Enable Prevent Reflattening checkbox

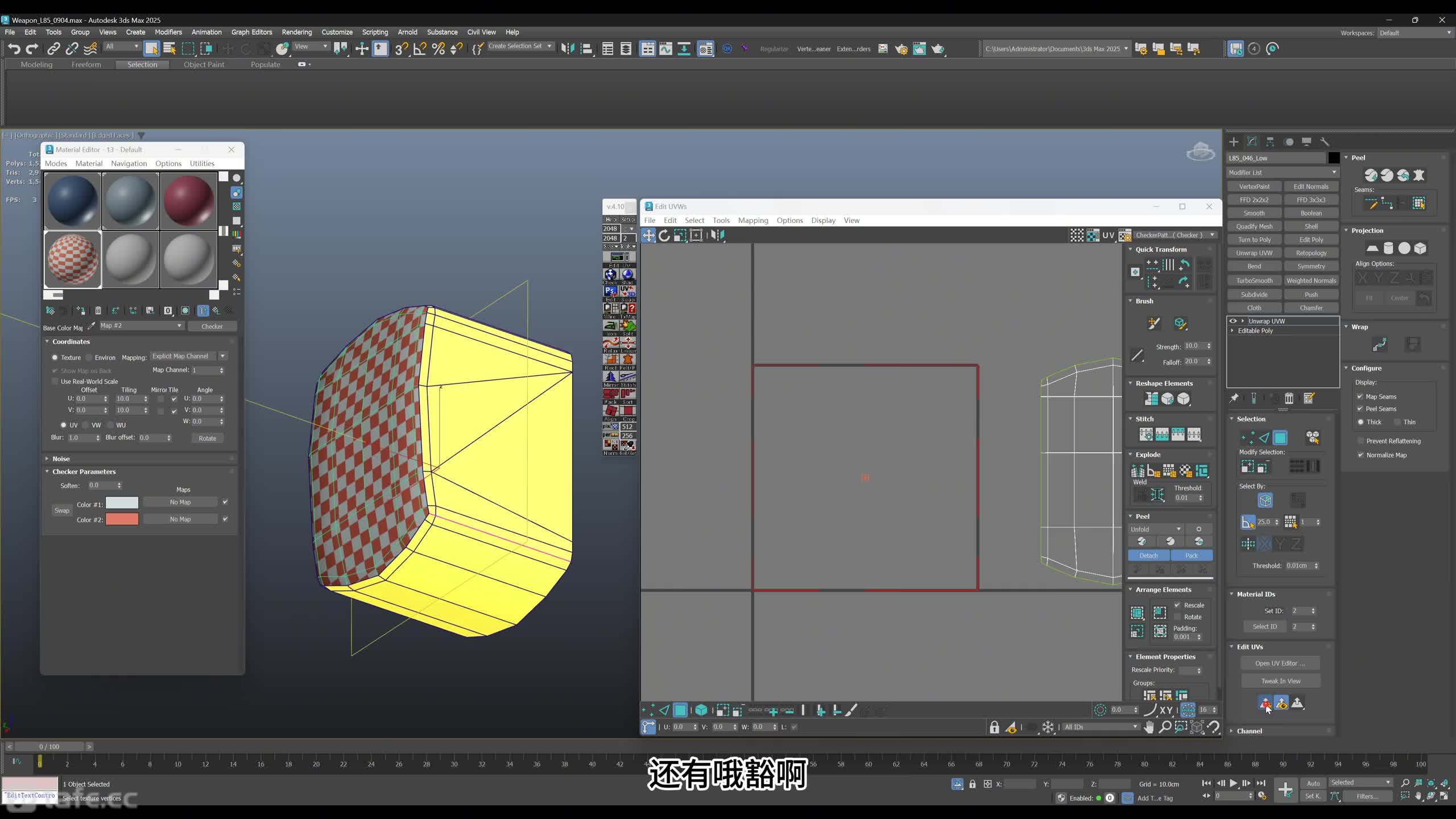(1360, 441)
